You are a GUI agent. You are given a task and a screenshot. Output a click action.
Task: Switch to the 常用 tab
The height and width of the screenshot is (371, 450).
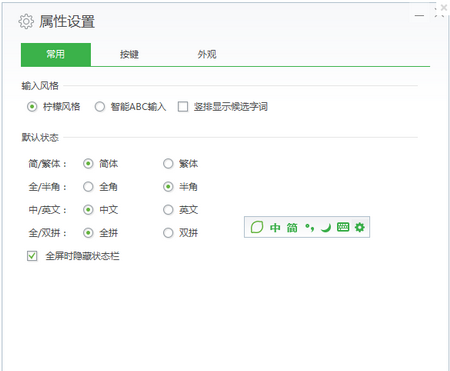point(56,54)
